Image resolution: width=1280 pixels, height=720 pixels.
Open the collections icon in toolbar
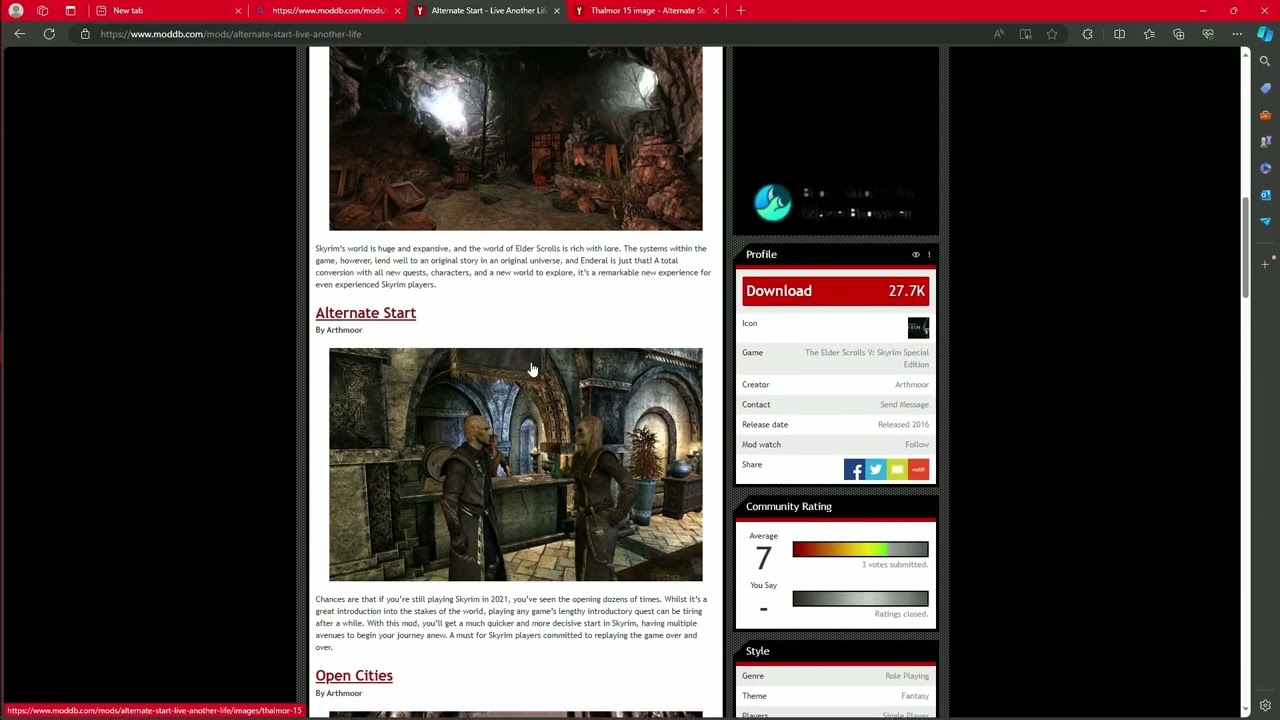1178,34
